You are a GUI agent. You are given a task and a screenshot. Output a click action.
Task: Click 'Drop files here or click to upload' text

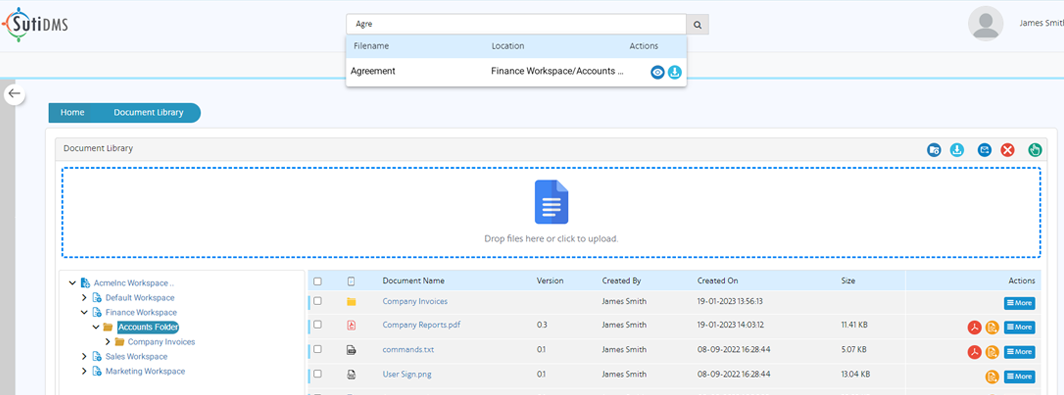(551, 239)
